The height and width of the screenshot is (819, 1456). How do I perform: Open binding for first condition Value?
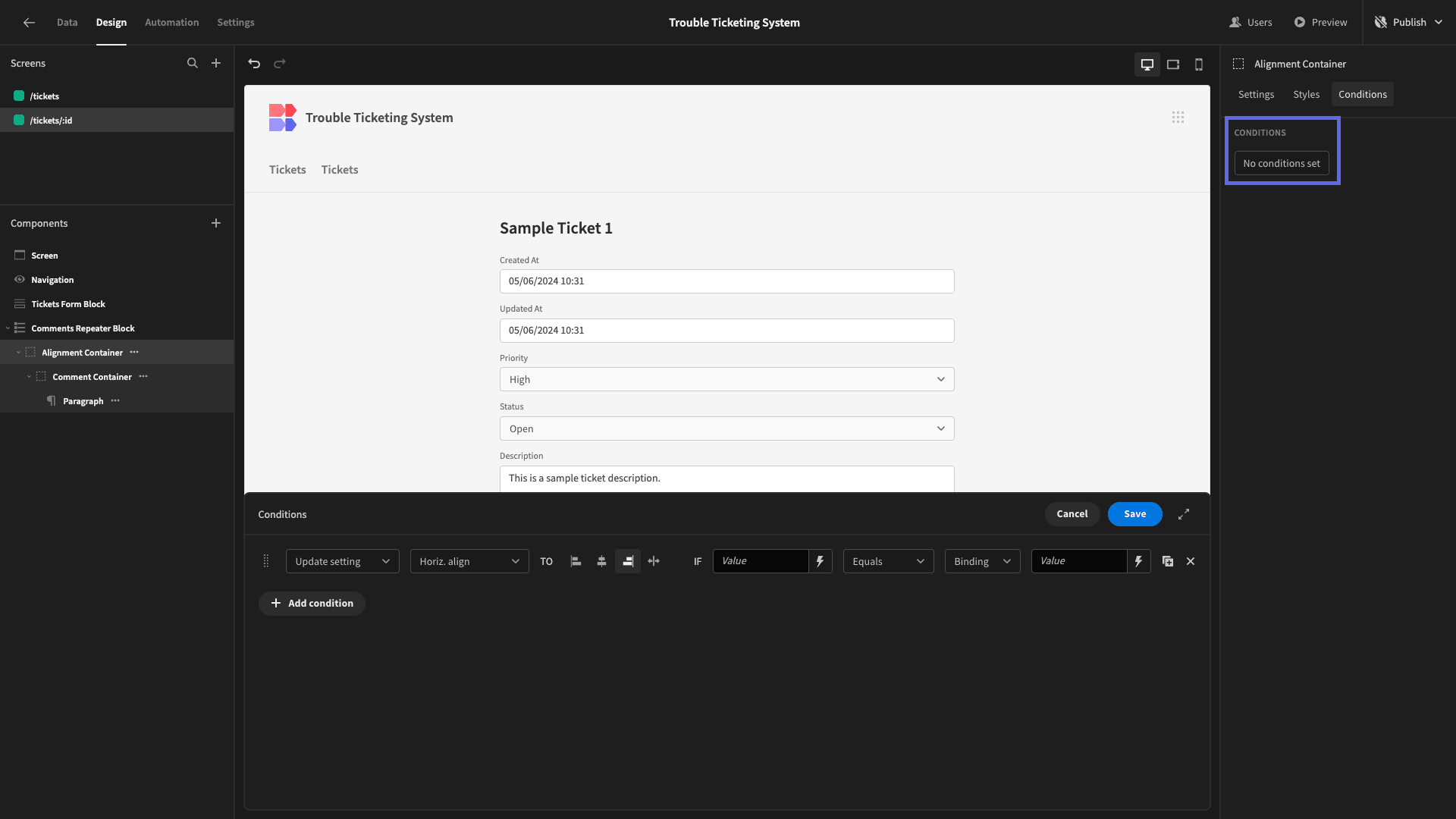click(x=820, y=561)
